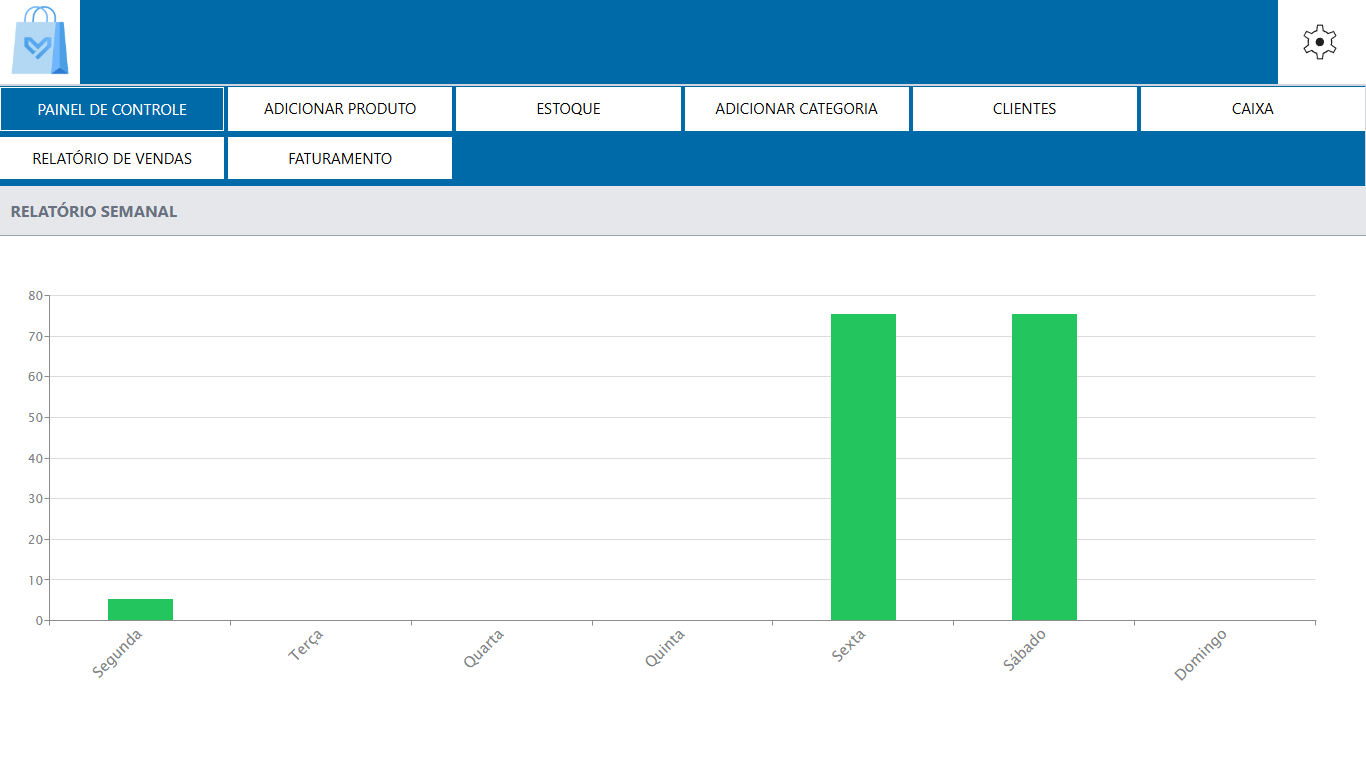This screenshot has width=1366, height=768.
Task: Select the Terça axis label
Action: click(x=306, y=645)
